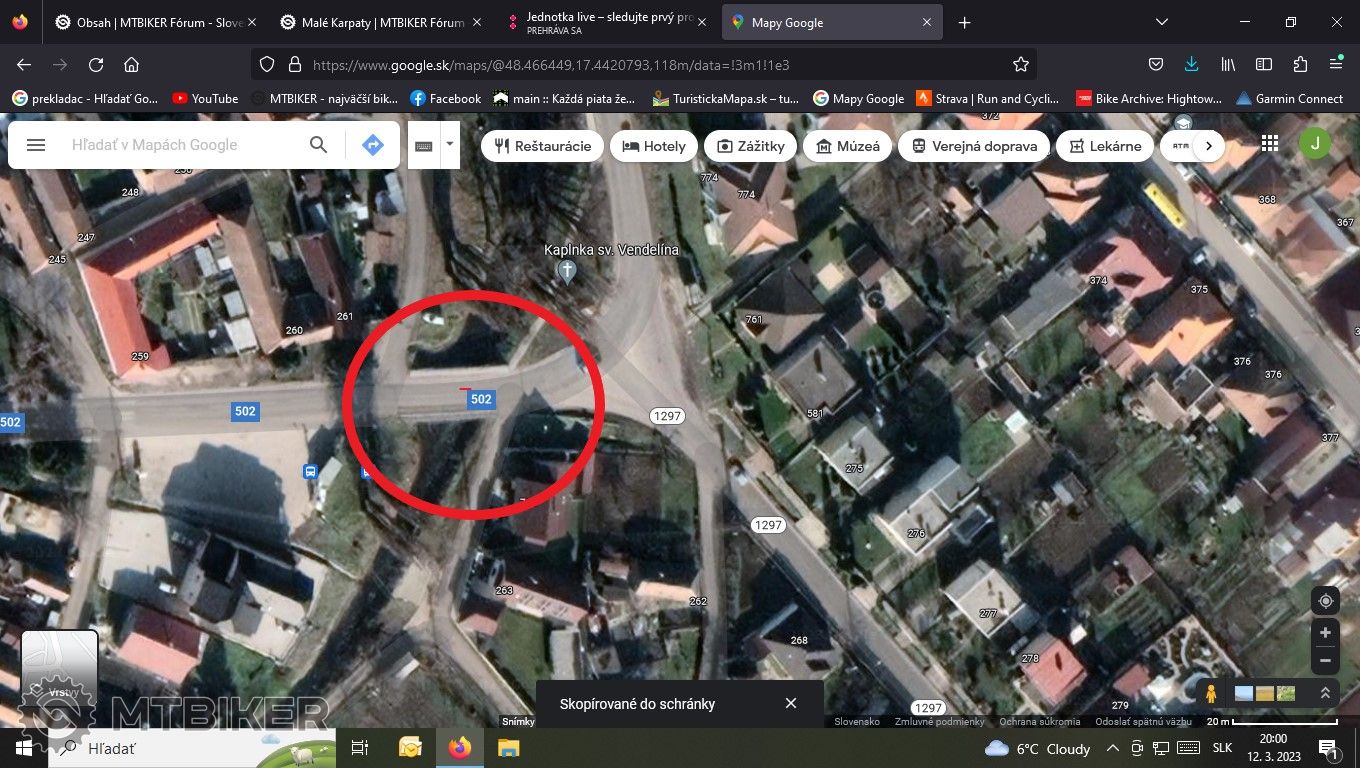Select the Hotely category chip
Screen dimensions: 1360x768
(x=654, y=146)
